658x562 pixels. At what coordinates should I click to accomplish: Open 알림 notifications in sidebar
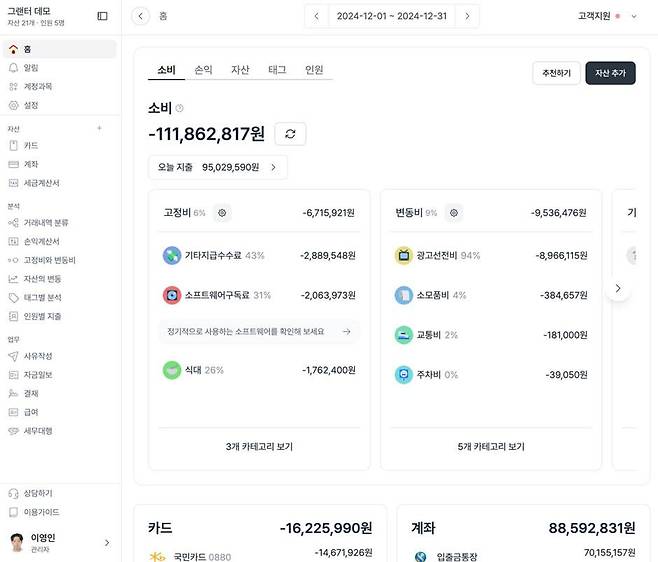pyautogui.click(x=59, y=68)
